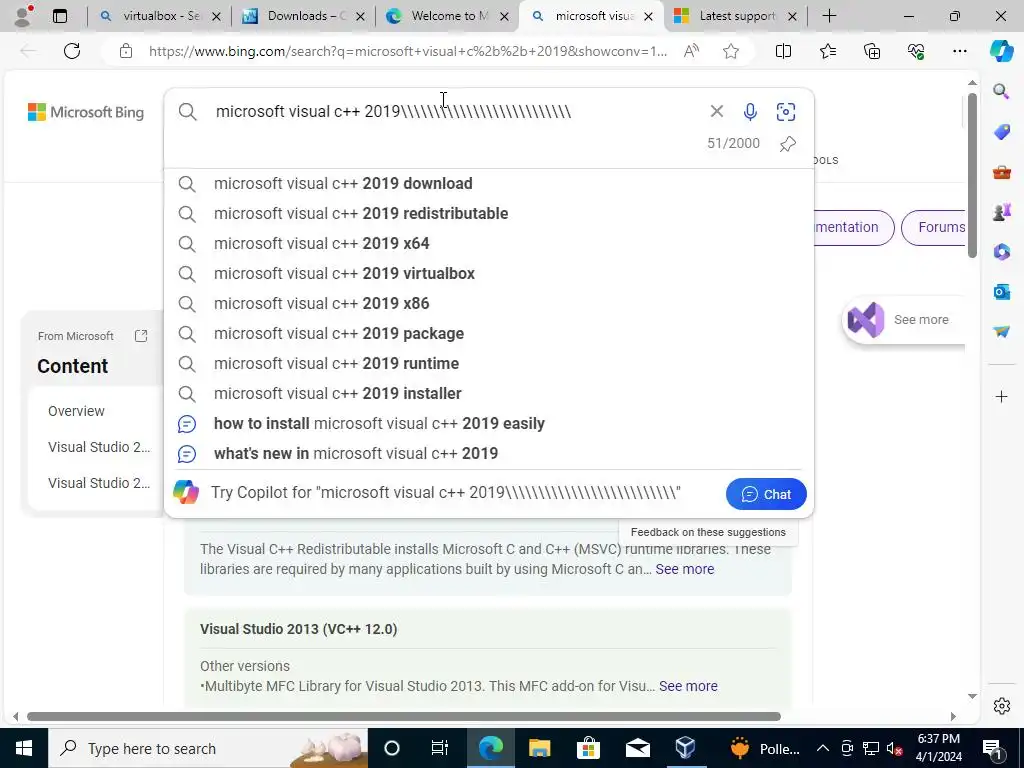The width and height of the screenshot is (1024, 768).
Task: Clear the search box with X icon
Action: click(x=716, y=112)
